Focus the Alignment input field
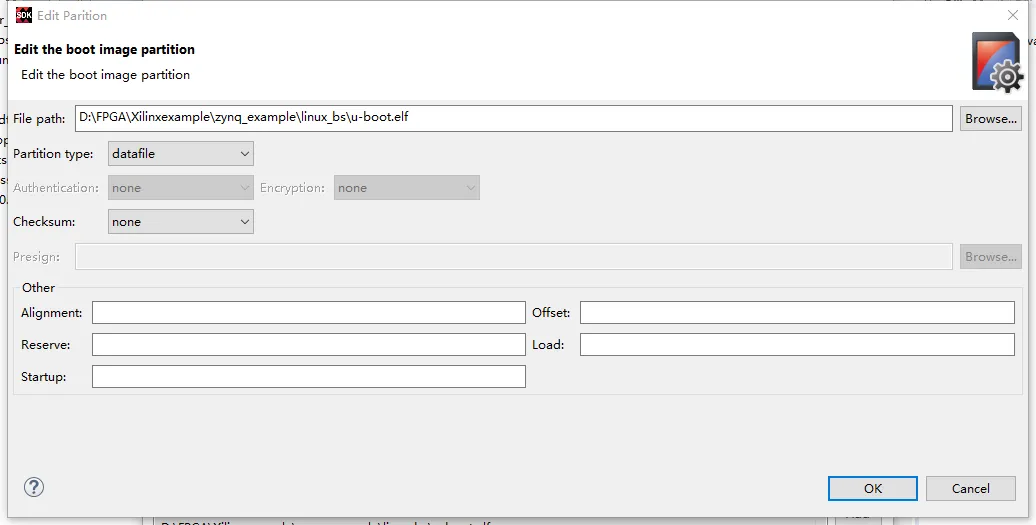The width and height of the screenshot is (1036, 525). [x=309, y=312]
